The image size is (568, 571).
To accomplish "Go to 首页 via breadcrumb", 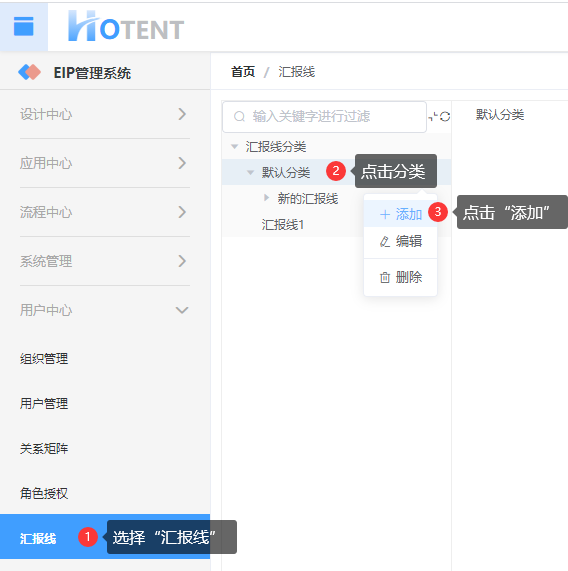I will click(243, 72).
